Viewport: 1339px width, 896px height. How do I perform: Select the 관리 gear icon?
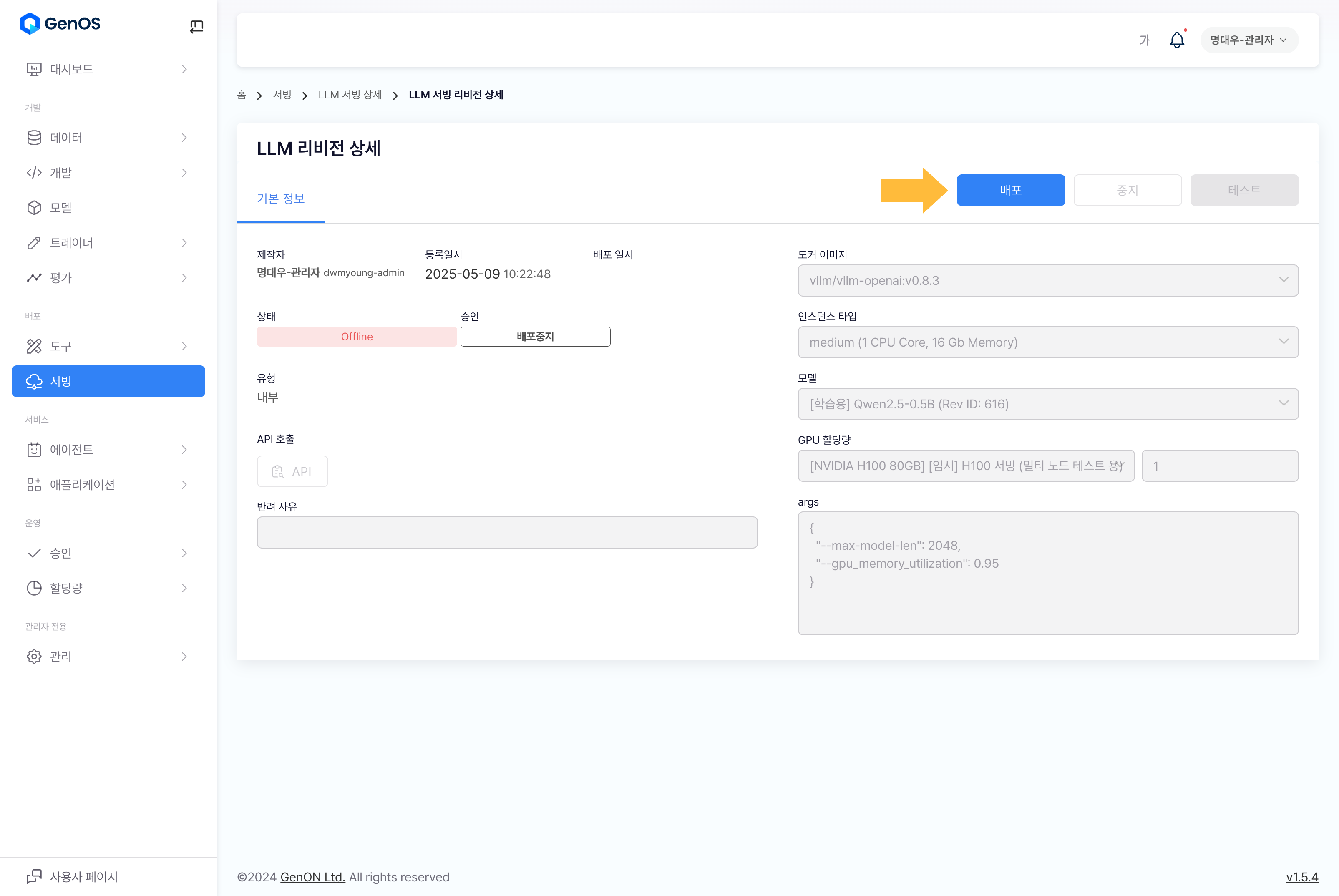point(34,657)
